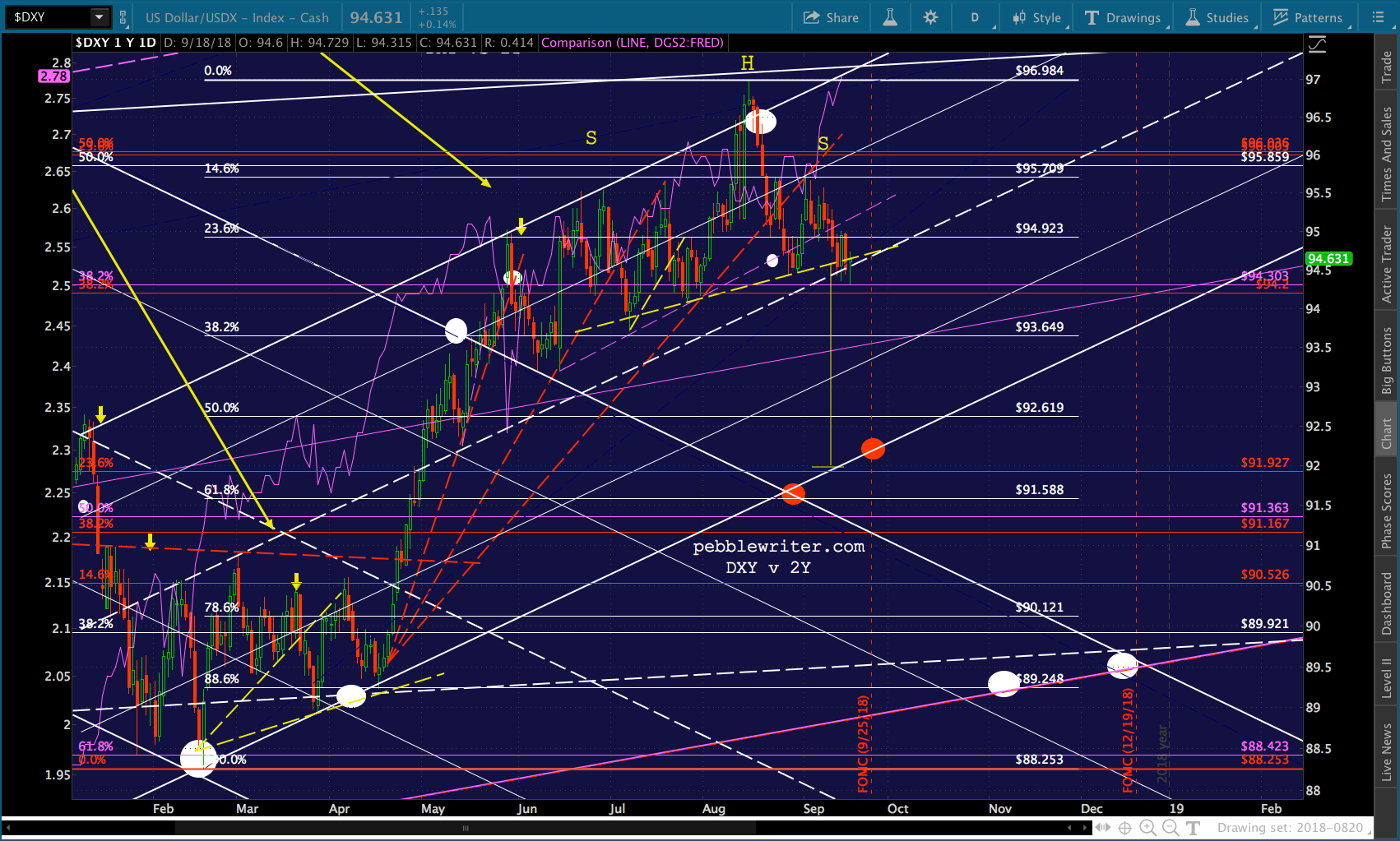Open the Patterns menu

[1308, 17]
